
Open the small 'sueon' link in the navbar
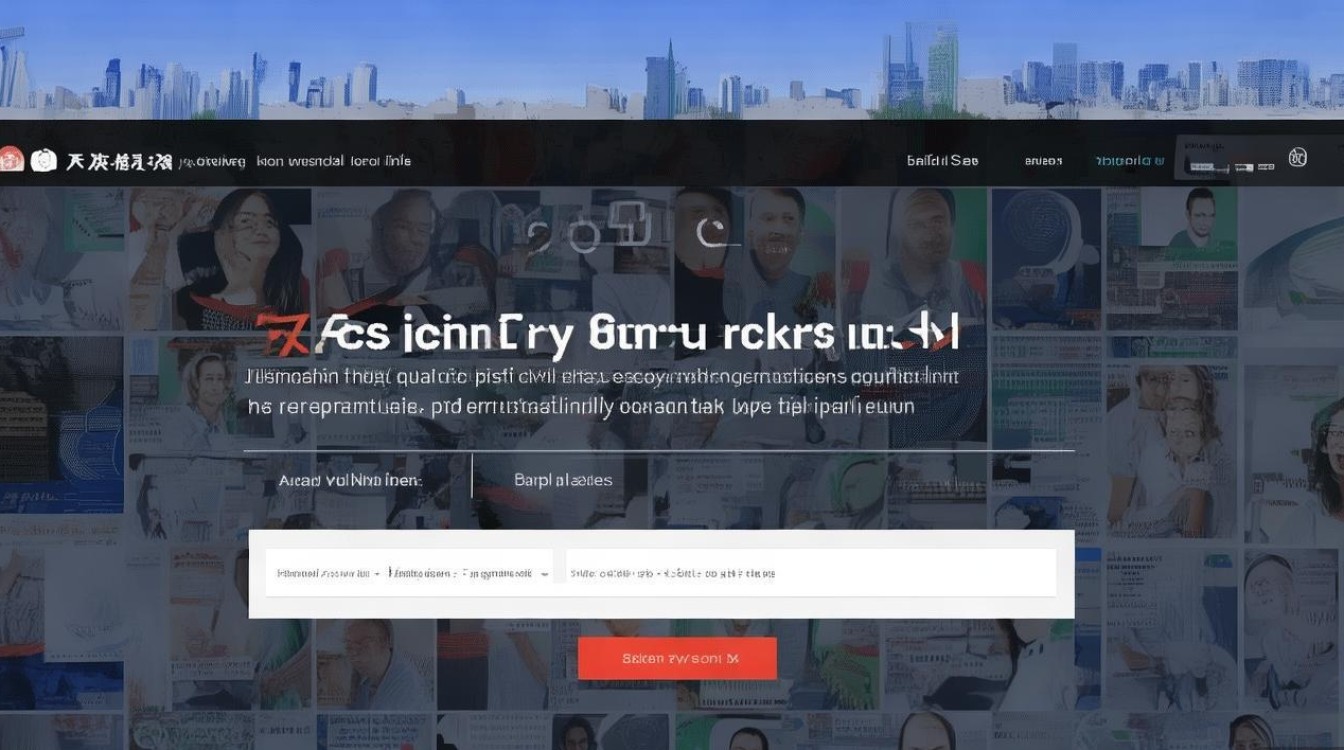1043,160
